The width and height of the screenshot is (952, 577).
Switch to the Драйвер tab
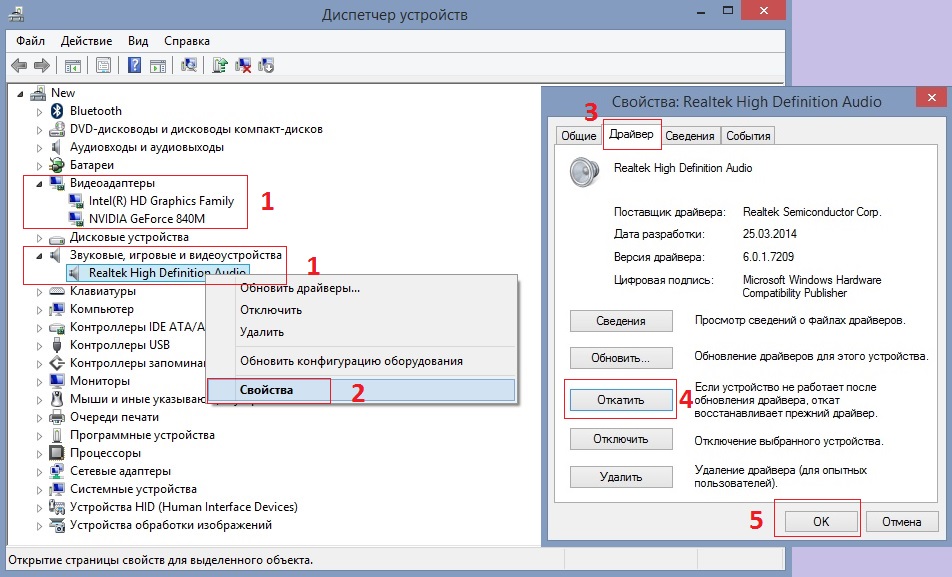(x=631, y=134)
